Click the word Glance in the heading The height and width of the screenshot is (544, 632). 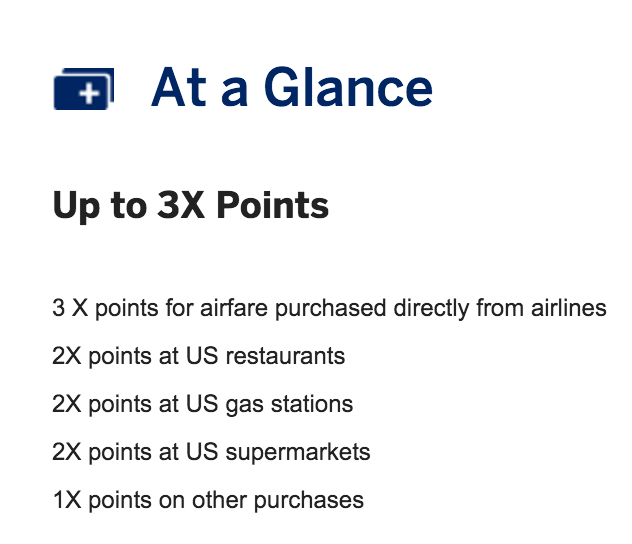349,87
